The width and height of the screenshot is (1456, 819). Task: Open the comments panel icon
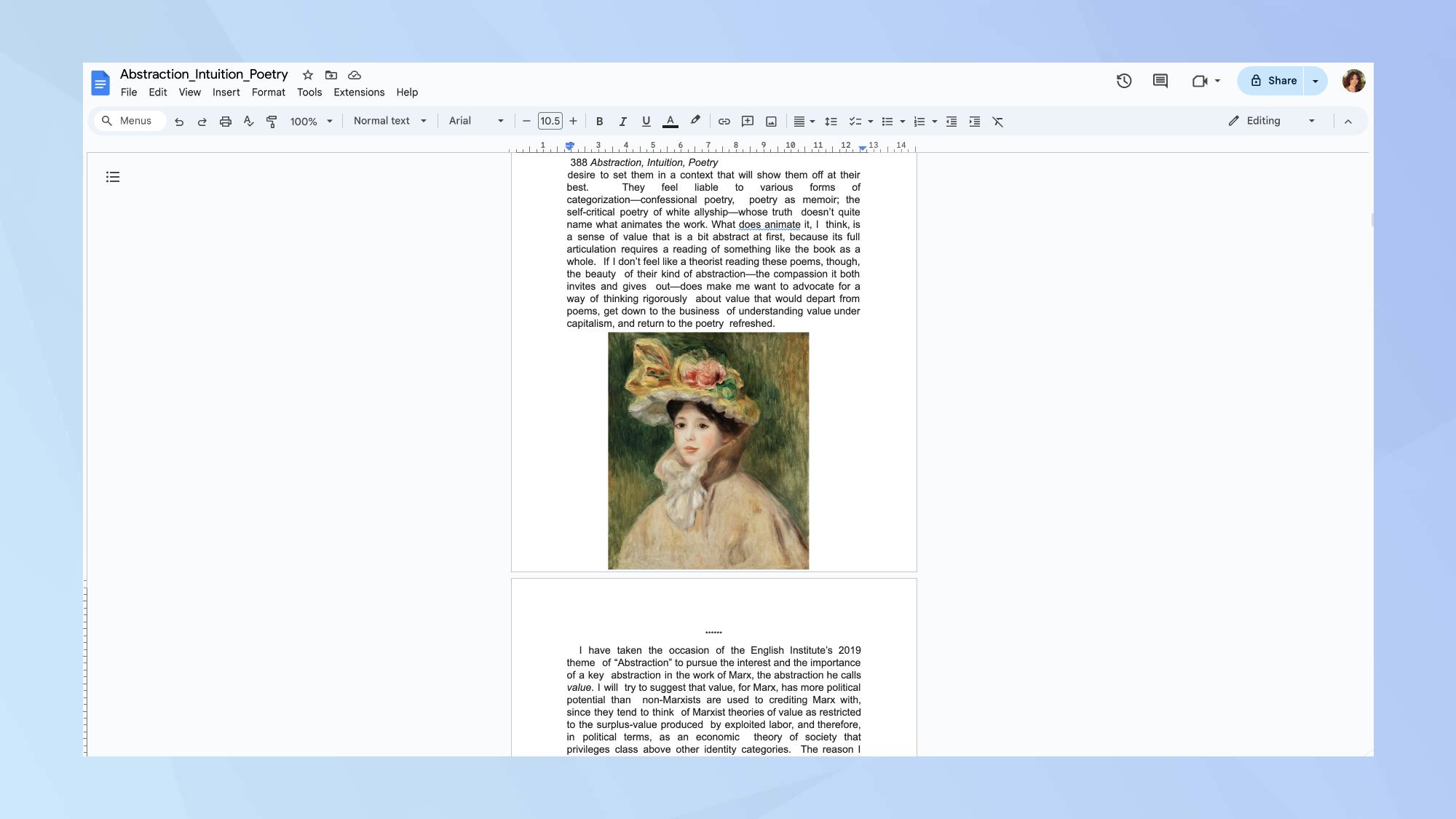click(1160, 81)
